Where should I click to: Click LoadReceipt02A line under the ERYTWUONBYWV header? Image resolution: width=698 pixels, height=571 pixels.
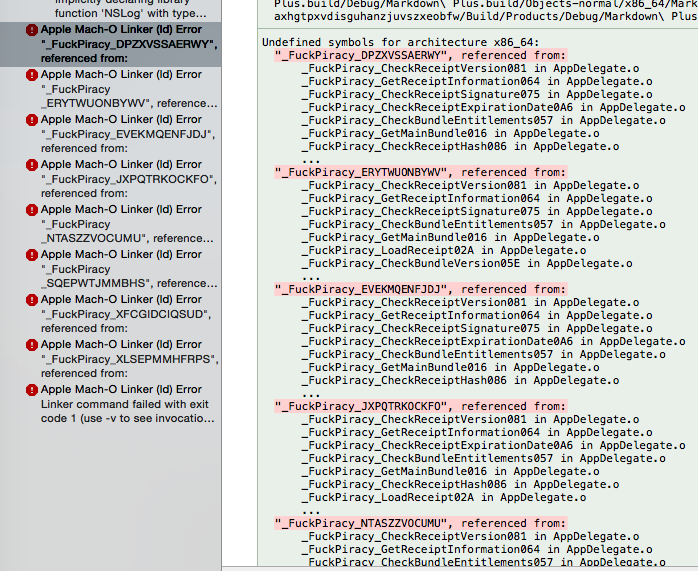pyautogui.click(x=444, y=251)
